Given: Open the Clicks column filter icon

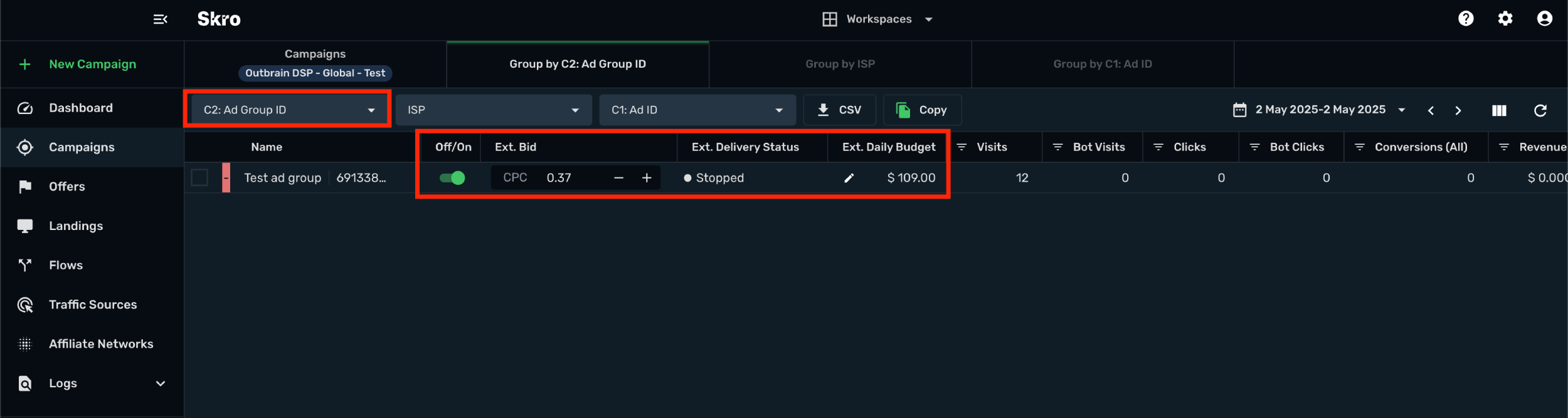Looking at the screenshot, I should pos(1158,147).
